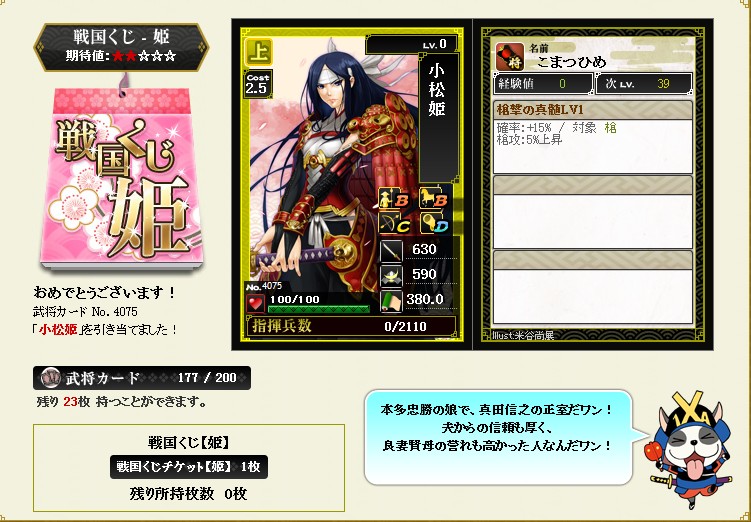Click the green HP 100/100 bar

click(319, 309)
